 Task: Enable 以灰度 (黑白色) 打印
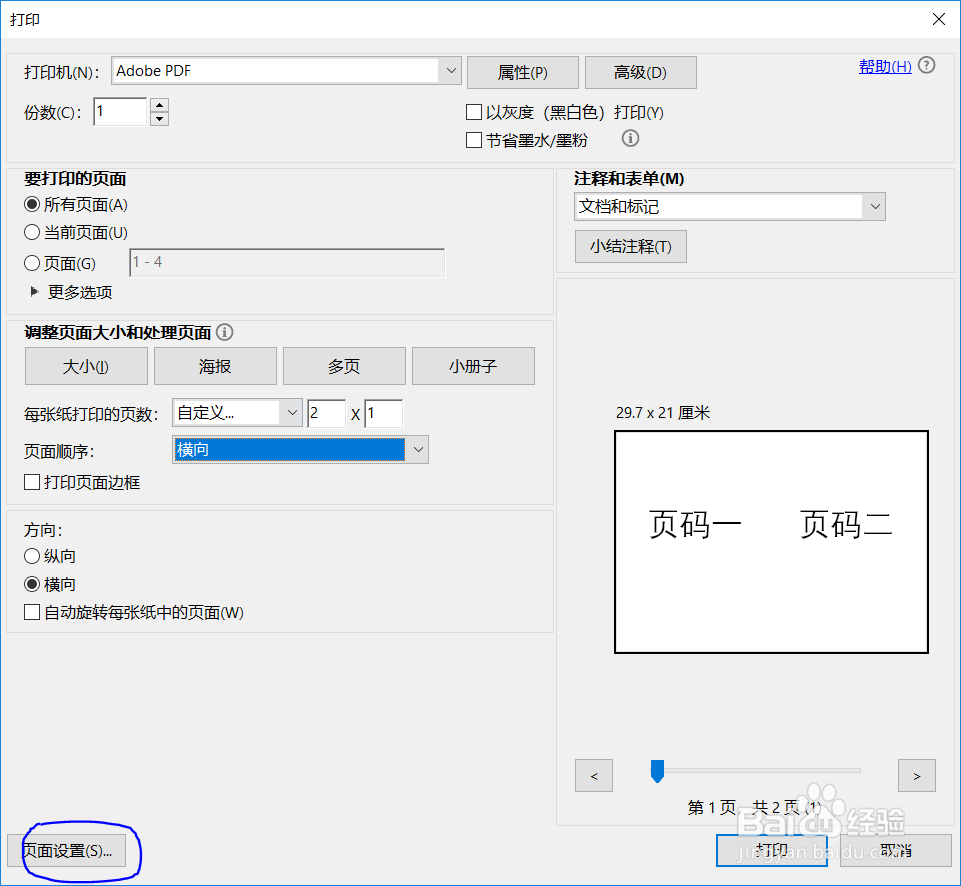474,112
